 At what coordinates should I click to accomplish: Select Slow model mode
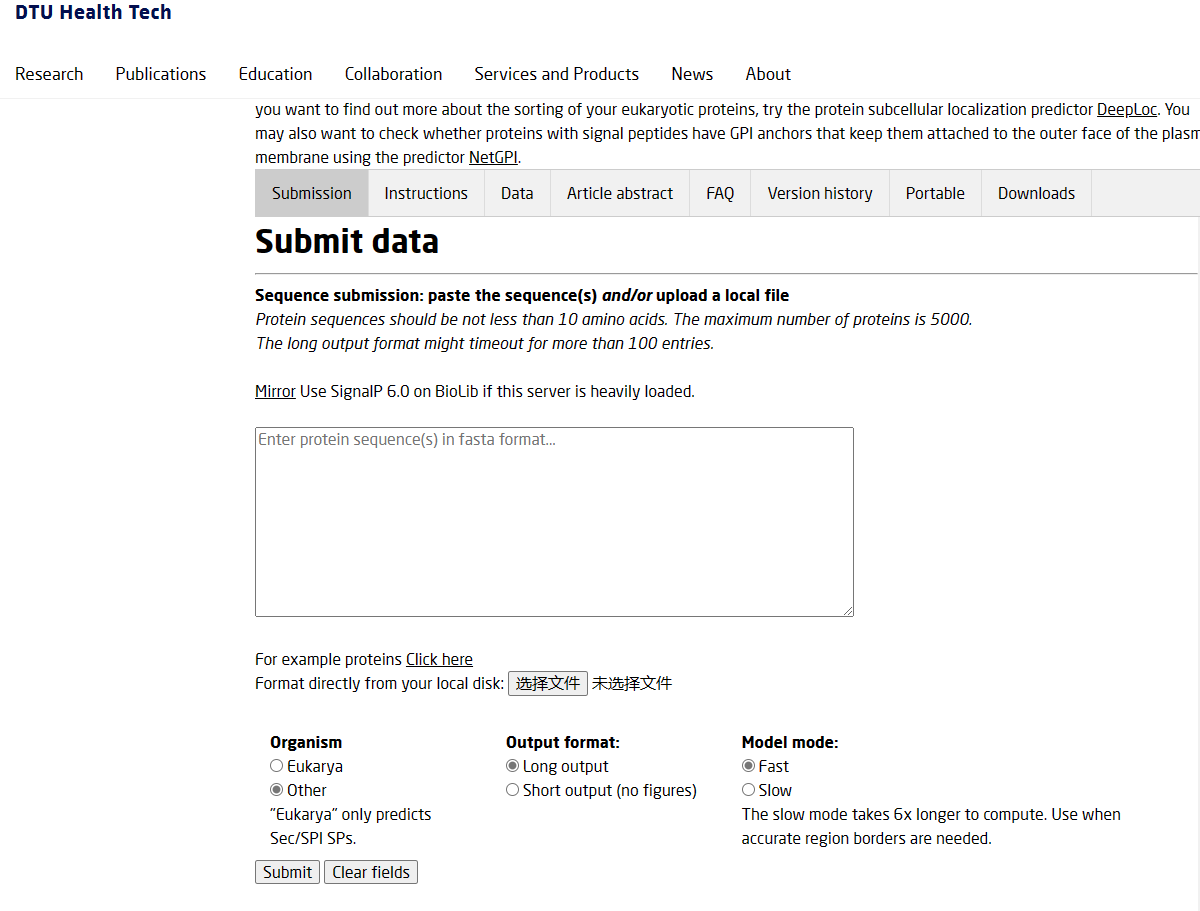click(x=748, y=790)
